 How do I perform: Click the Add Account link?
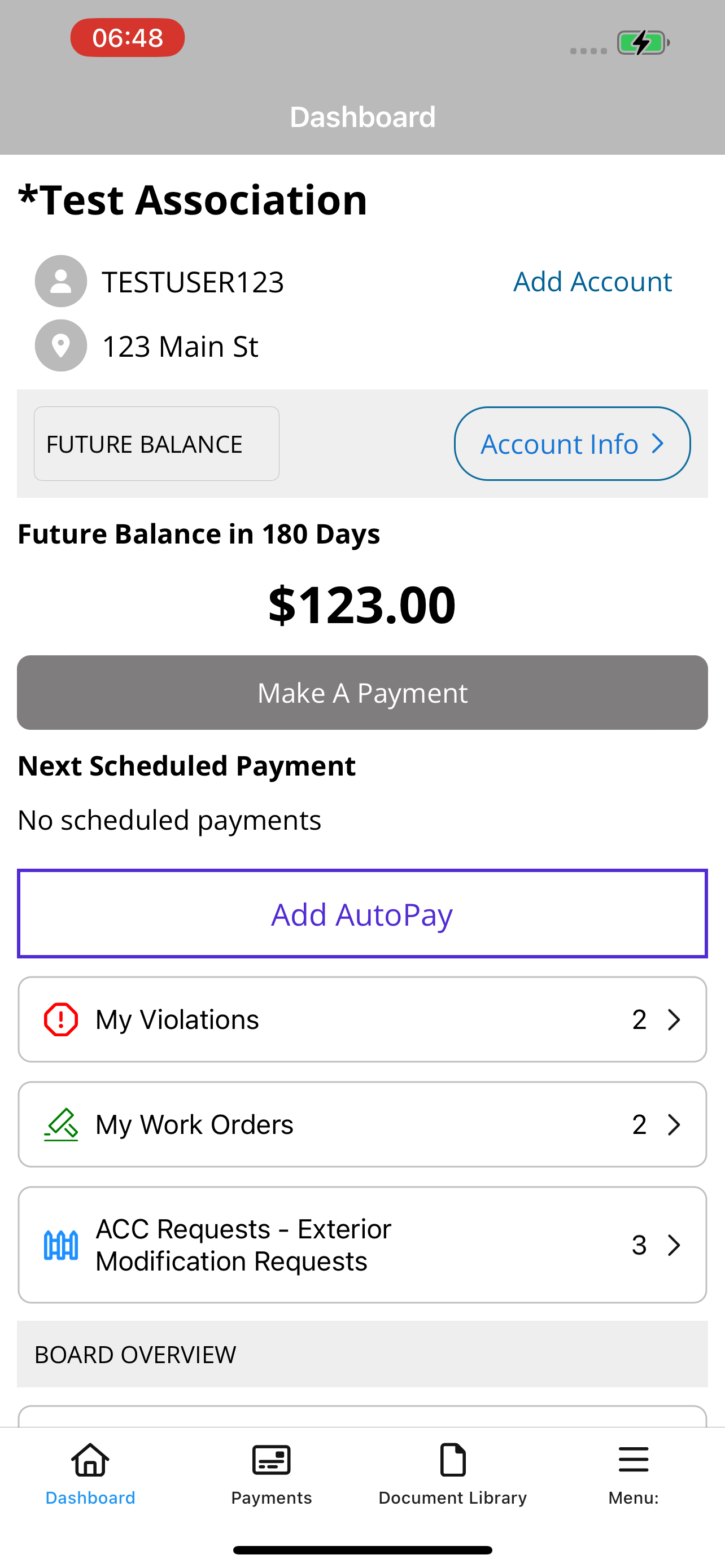592,281
